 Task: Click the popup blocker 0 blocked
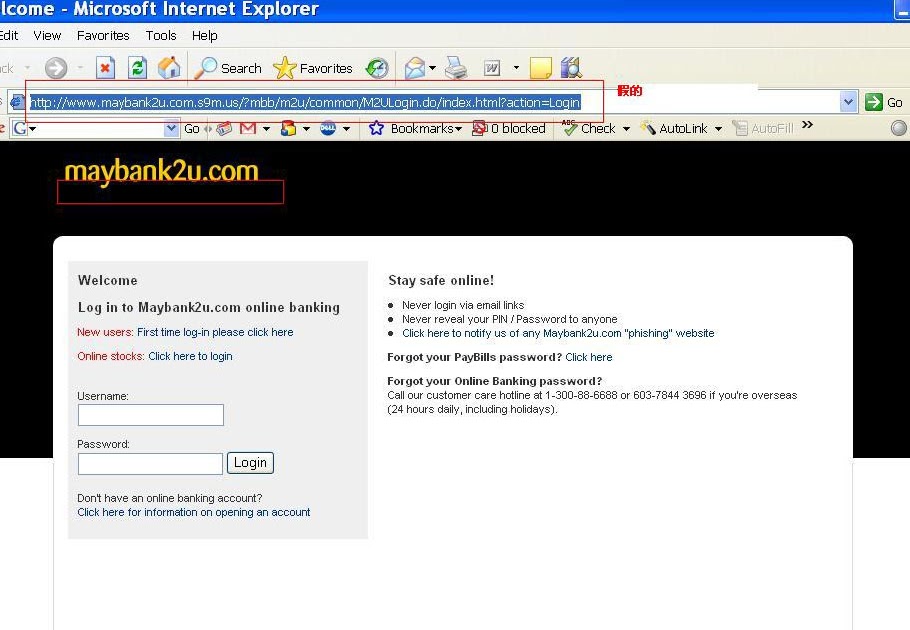point(509,128)
